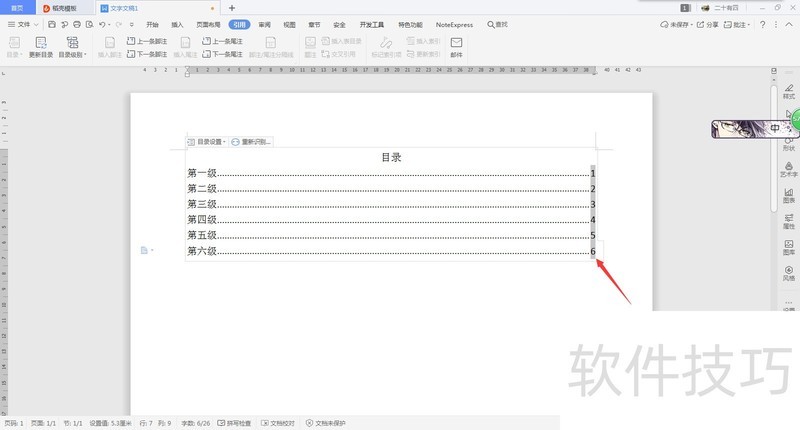800x430 pixels.
Task: Click the 拼写检查 spell check status item
Action: pyautogui.click(x=234, y=423)
